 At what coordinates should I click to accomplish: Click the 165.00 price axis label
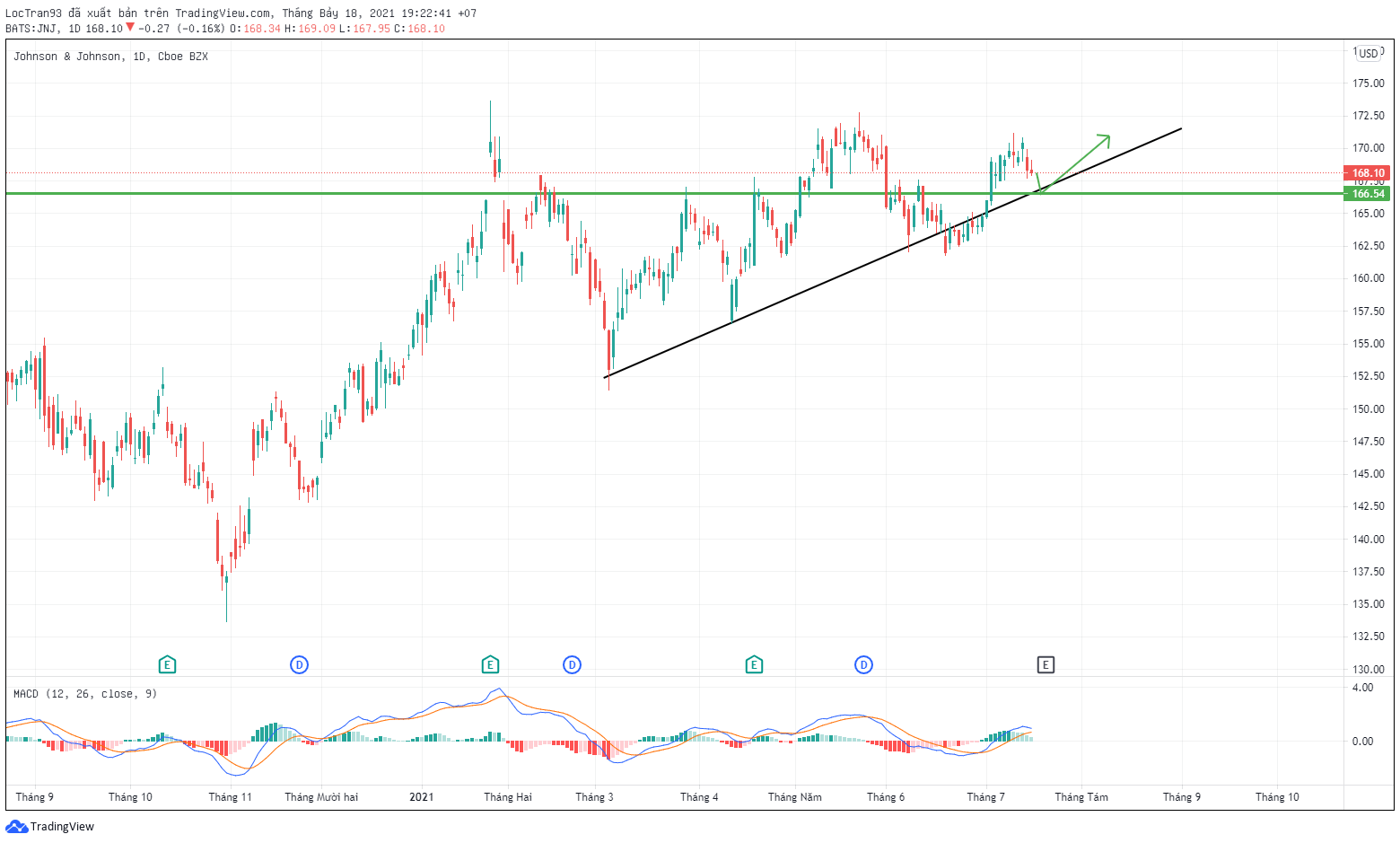pyautogui.click(x=1369, y=214)
